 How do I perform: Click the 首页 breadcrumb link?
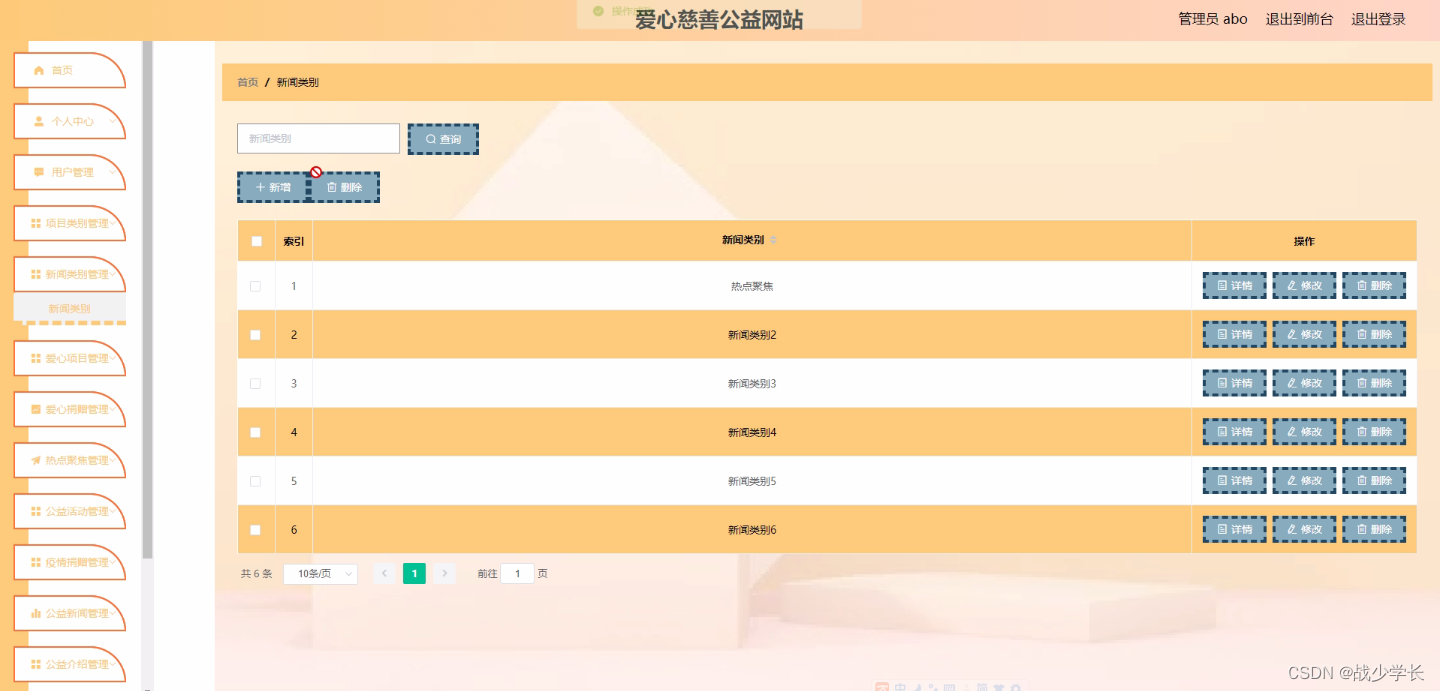(247, 82)
